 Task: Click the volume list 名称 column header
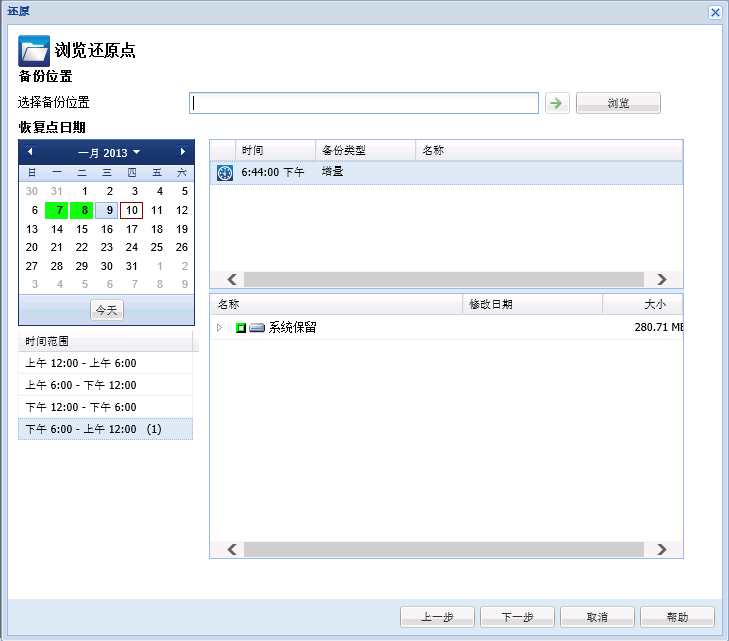[x=336, y=304]
